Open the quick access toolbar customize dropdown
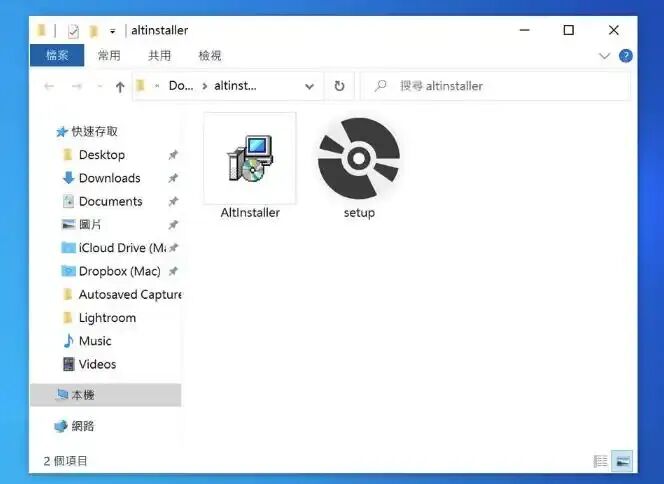This screenshot has height=484, width=664. (x=113, y=31)
